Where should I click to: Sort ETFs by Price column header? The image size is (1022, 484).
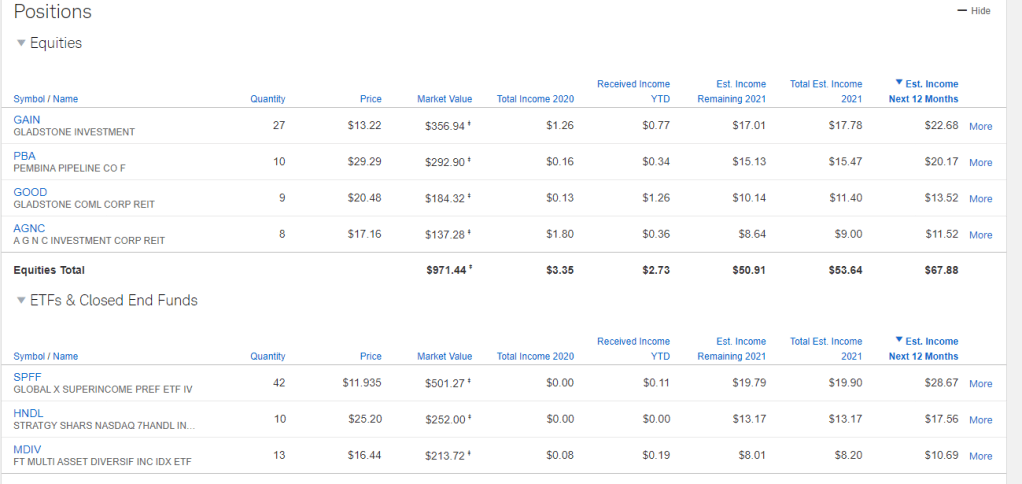370,356
